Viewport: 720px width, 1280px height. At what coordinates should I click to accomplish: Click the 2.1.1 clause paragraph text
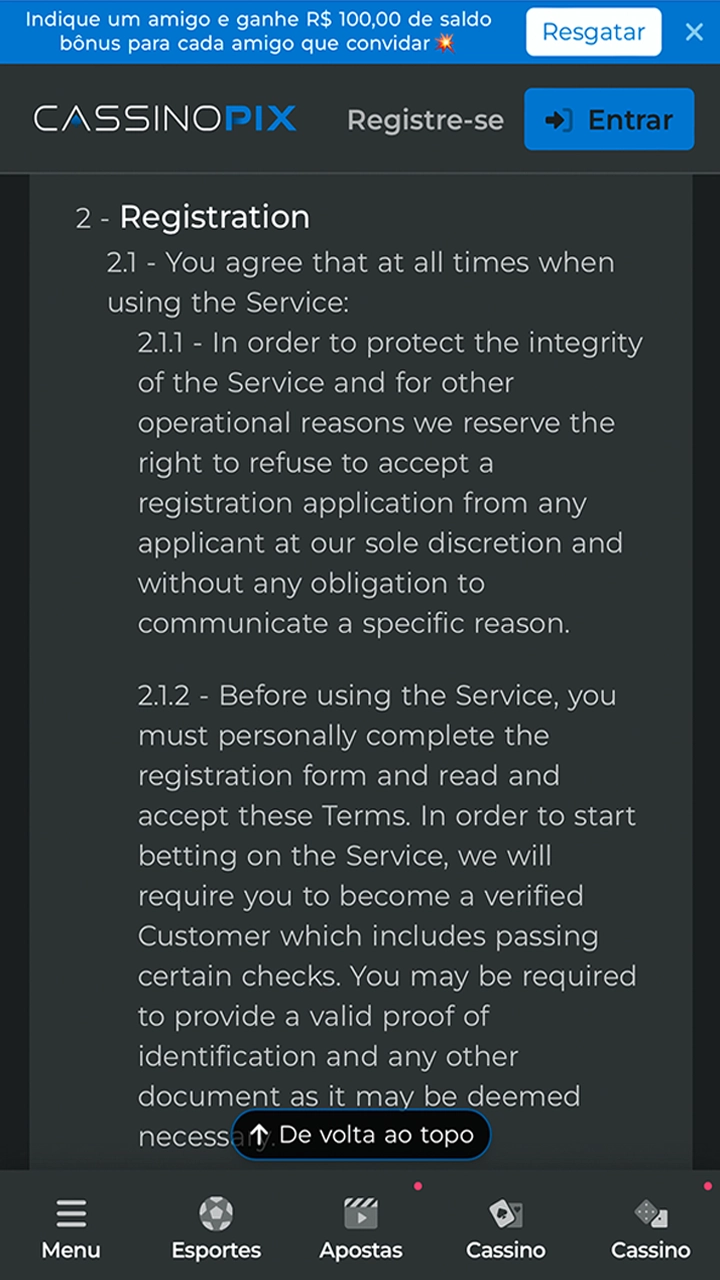click(390, 483)
